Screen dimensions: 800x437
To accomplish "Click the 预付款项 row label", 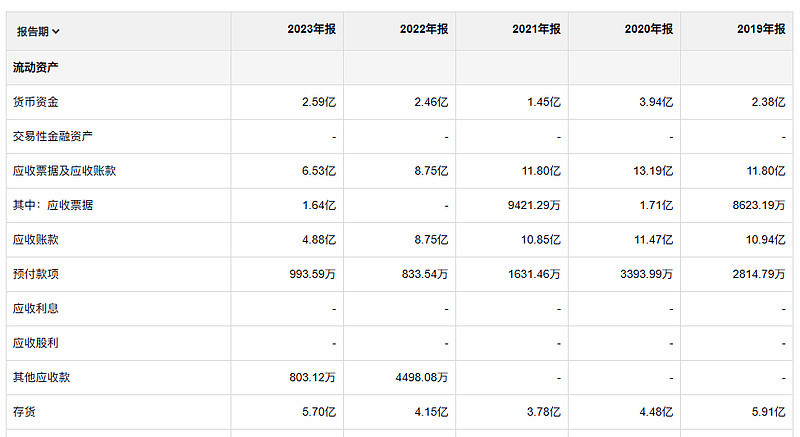I will [35, 274].
